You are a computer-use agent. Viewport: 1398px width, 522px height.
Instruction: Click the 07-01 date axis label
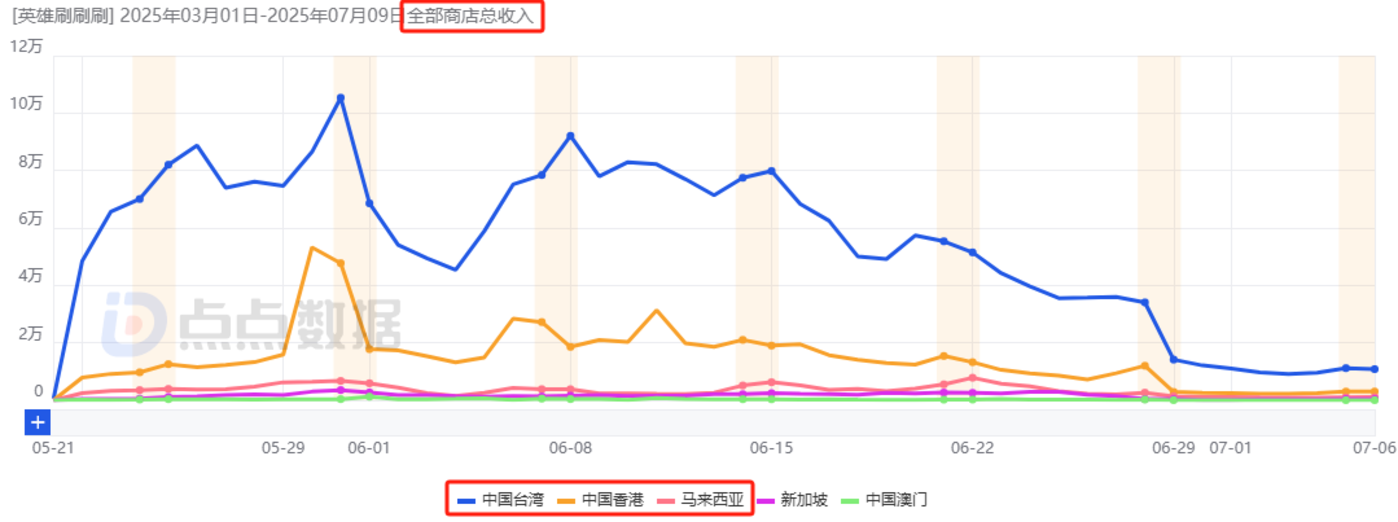pyautogui.click(x=1230, y=448)
